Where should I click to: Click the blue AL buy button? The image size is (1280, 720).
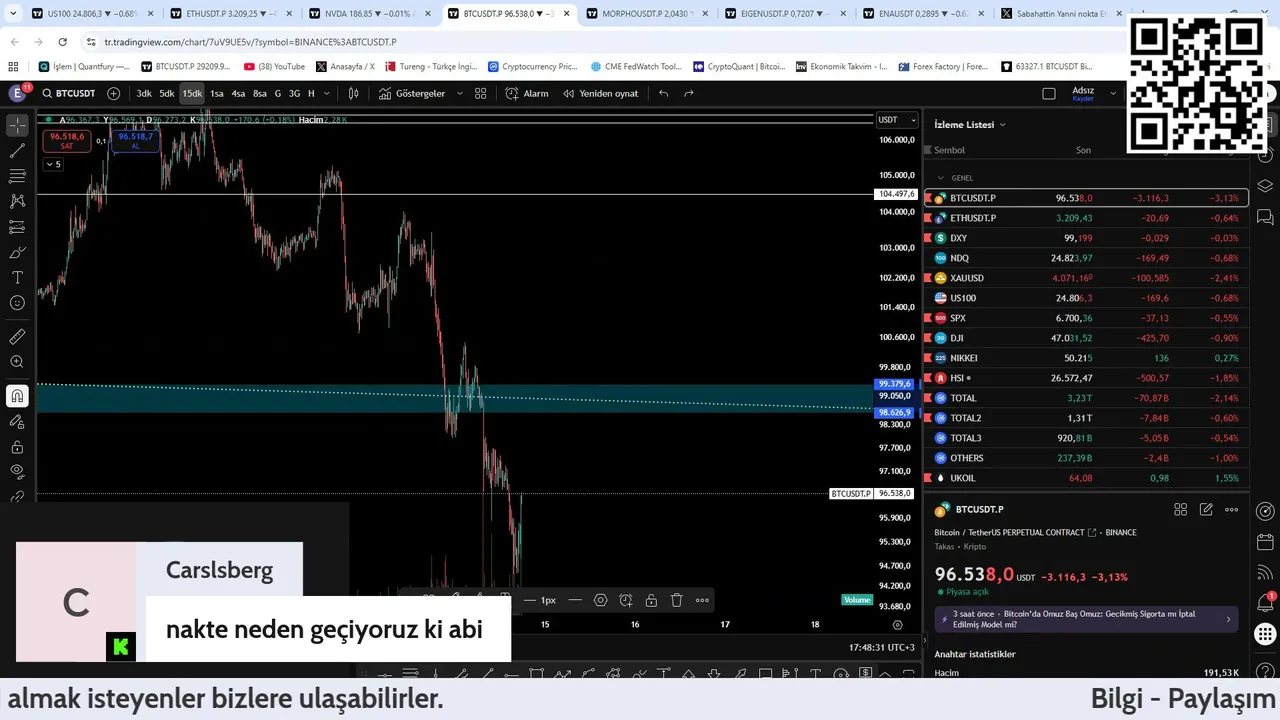[x=135, y=141]
